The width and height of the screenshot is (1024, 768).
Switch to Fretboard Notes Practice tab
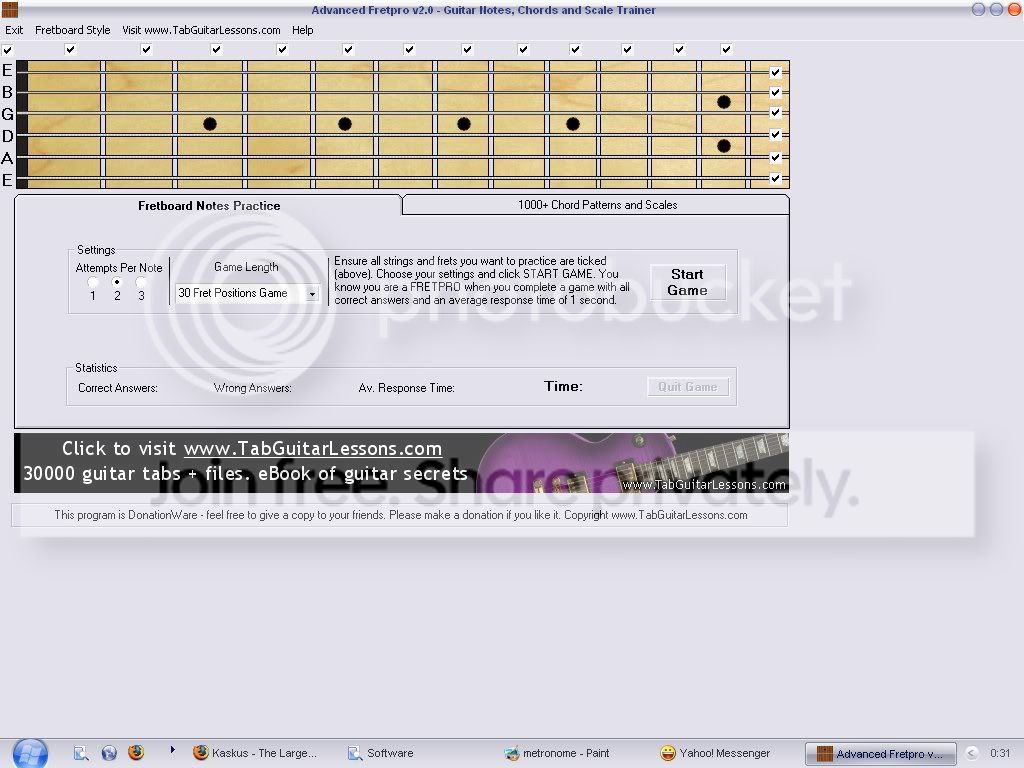pos(209,206)
